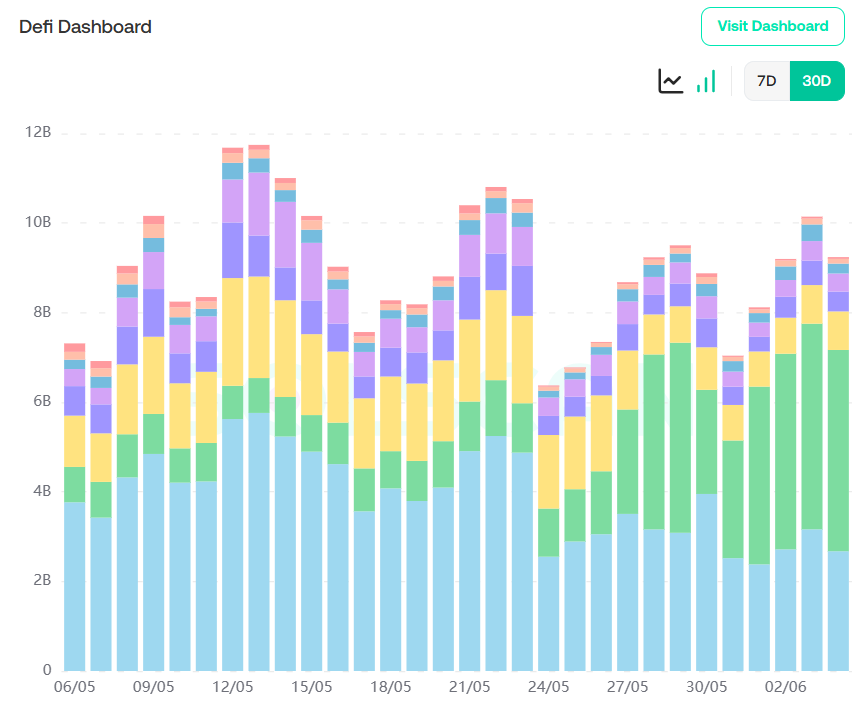Select the 30D time range
865x701 pixels.
point(817,81)
